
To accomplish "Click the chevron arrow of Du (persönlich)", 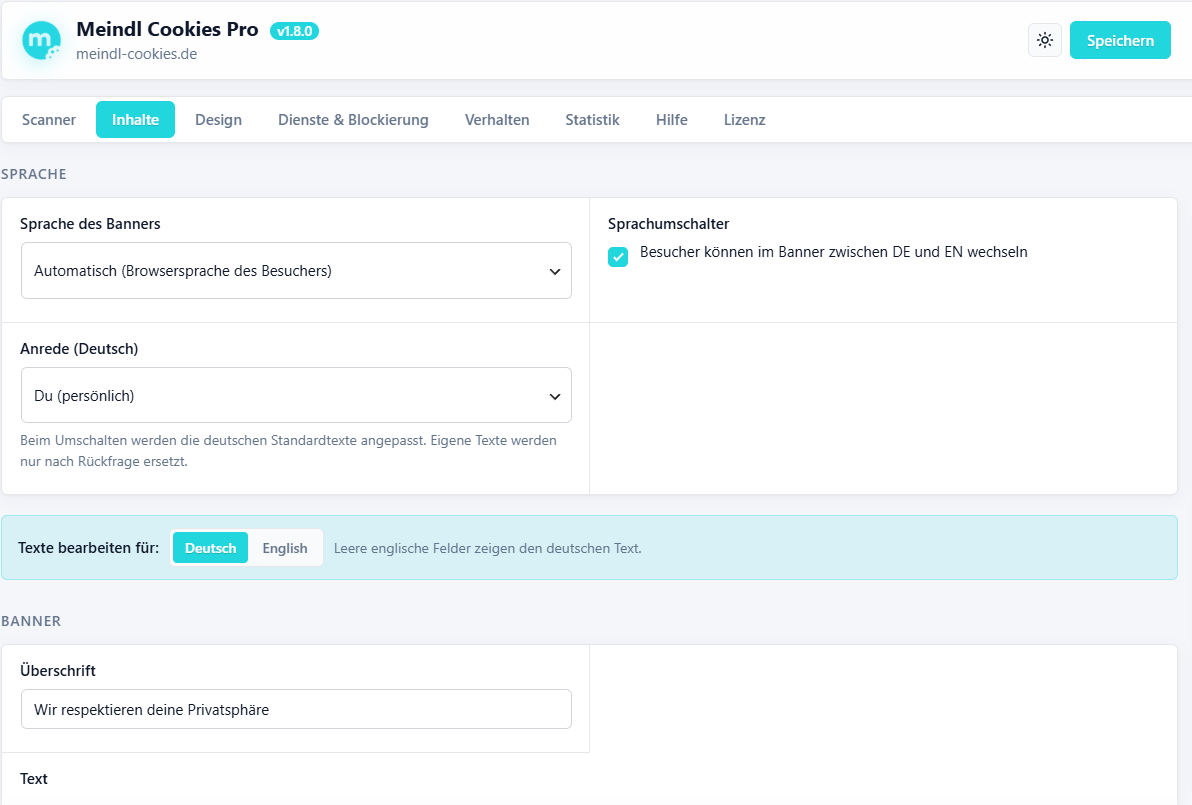I will [555, 396].
